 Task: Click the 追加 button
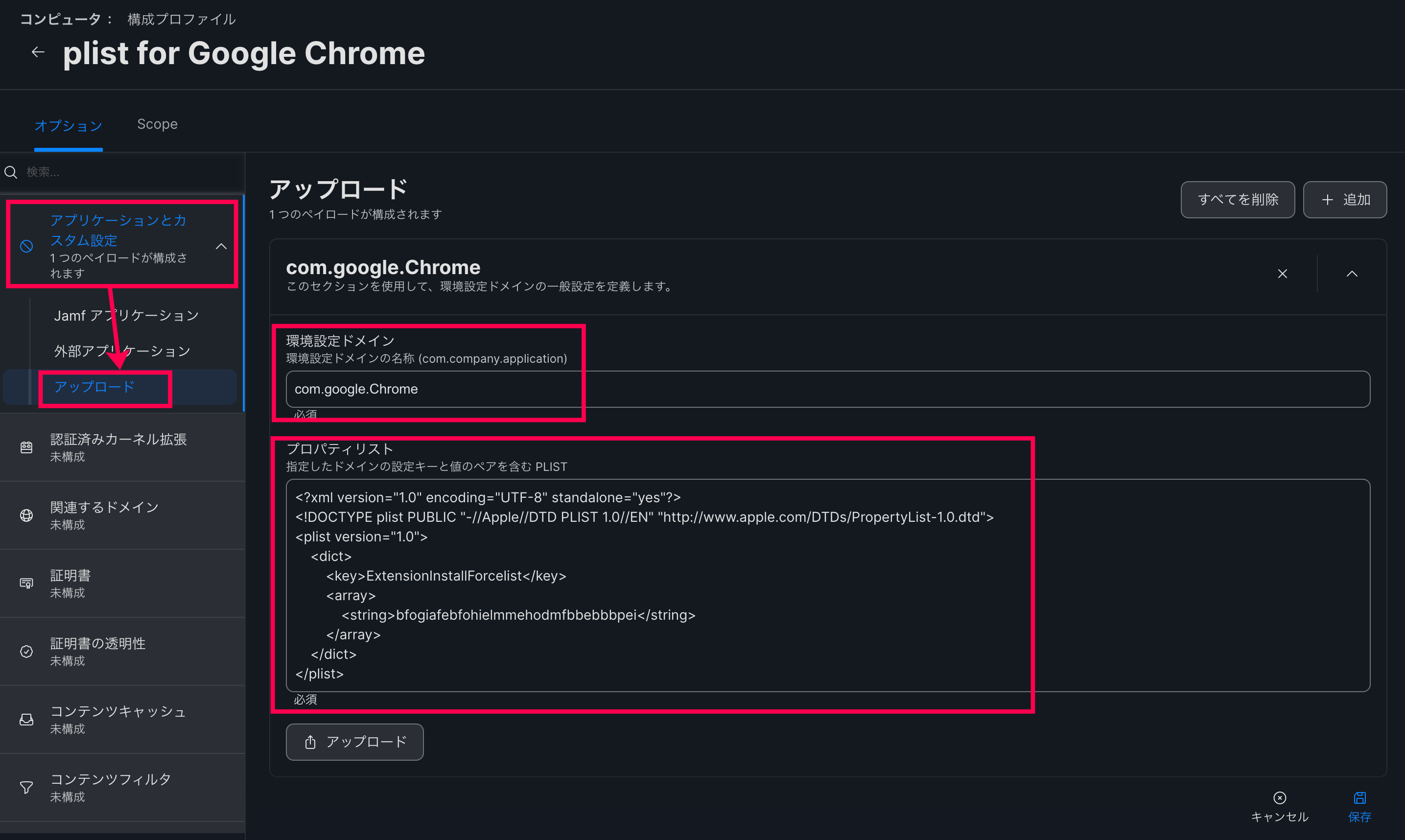1345,199
